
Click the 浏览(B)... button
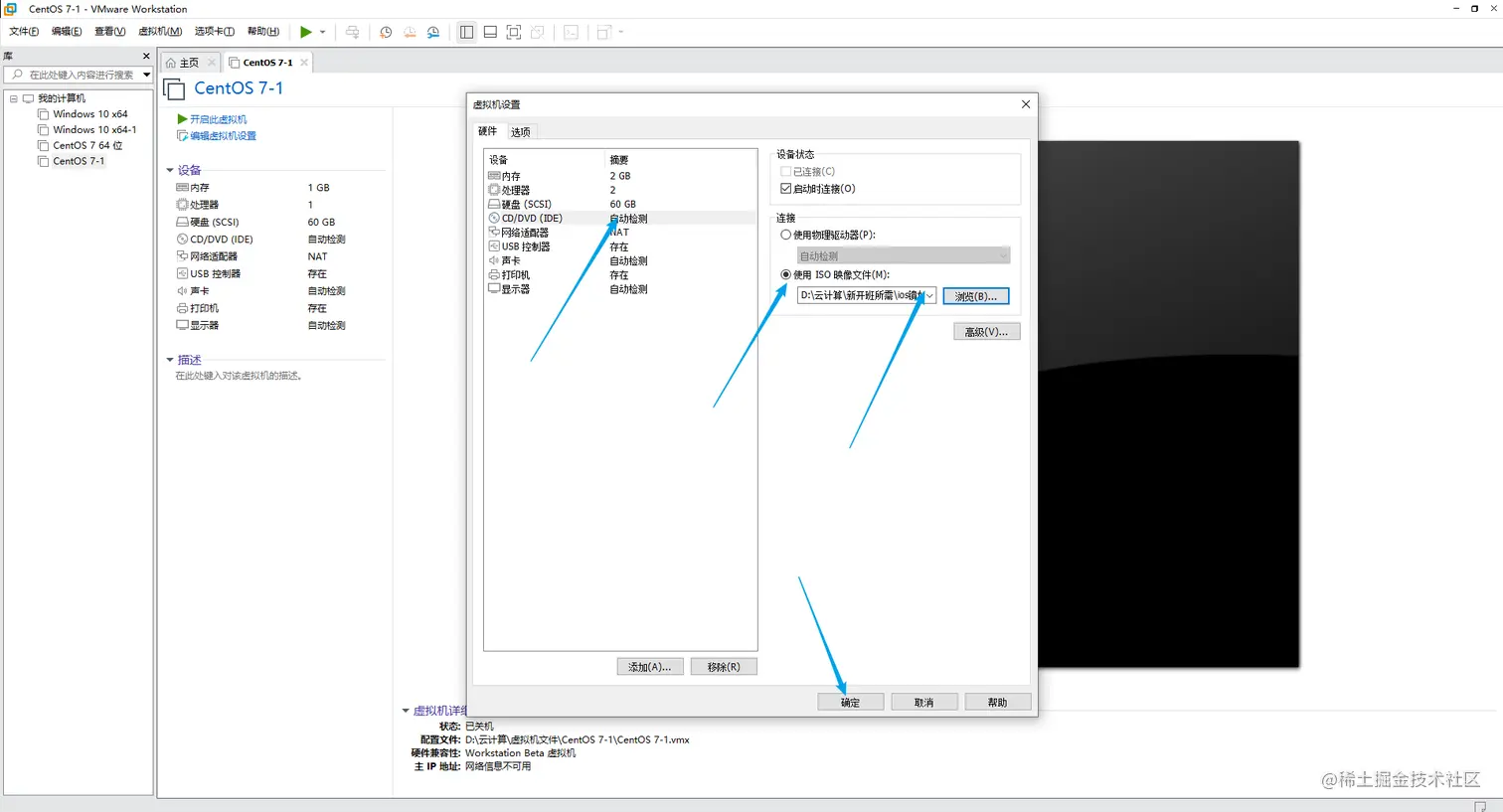(976, 296)
